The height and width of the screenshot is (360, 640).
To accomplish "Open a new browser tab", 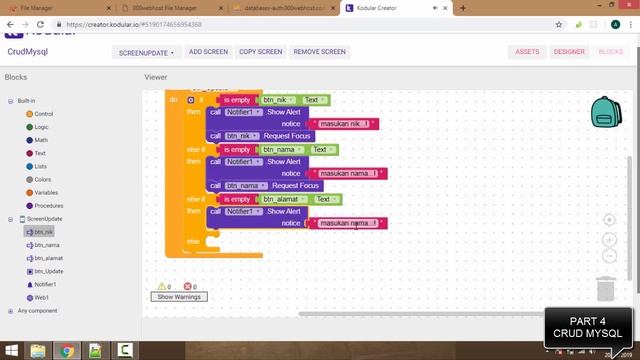I will click(463, 8).
